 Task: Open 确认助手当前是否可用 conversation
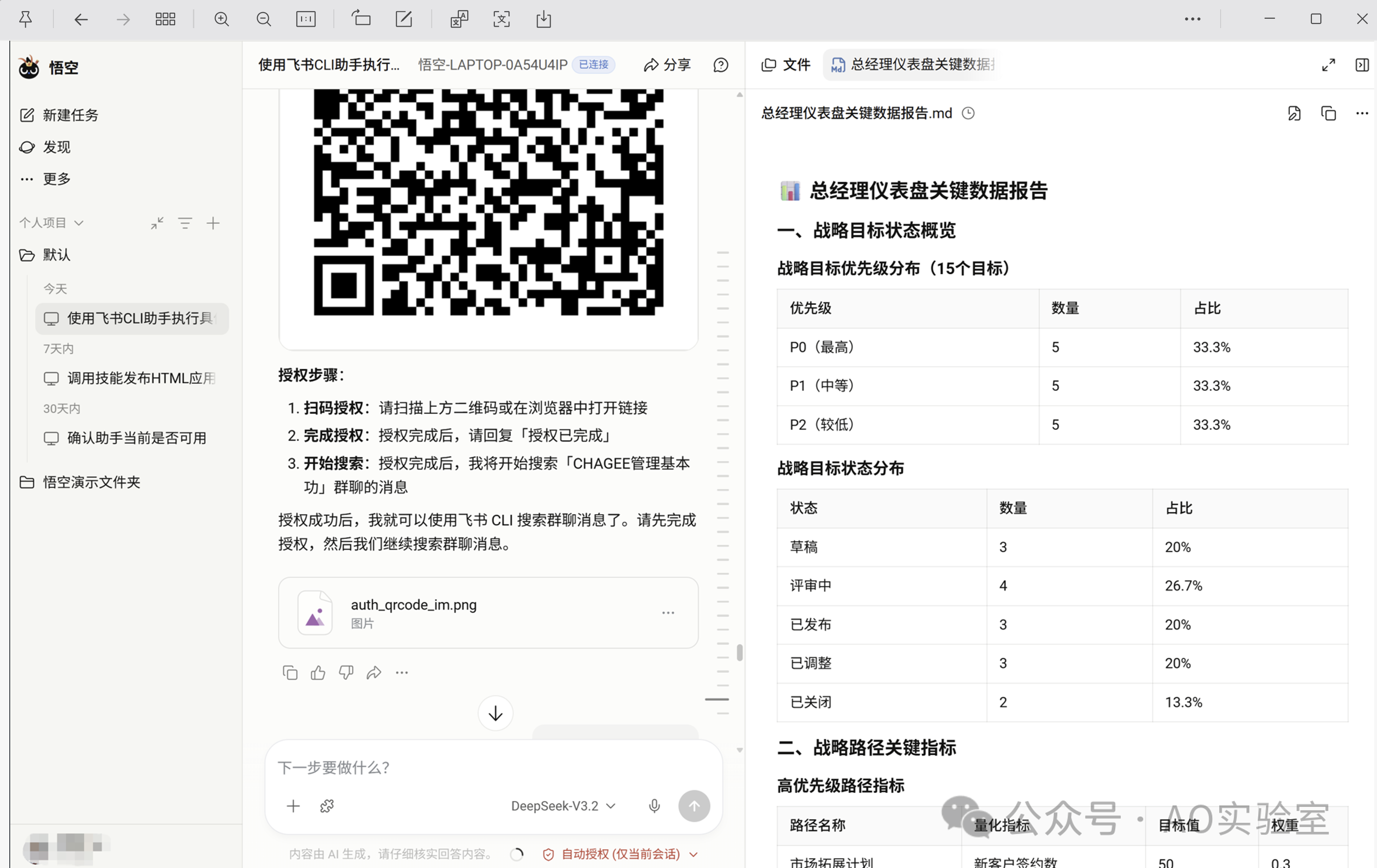point(132,438)
